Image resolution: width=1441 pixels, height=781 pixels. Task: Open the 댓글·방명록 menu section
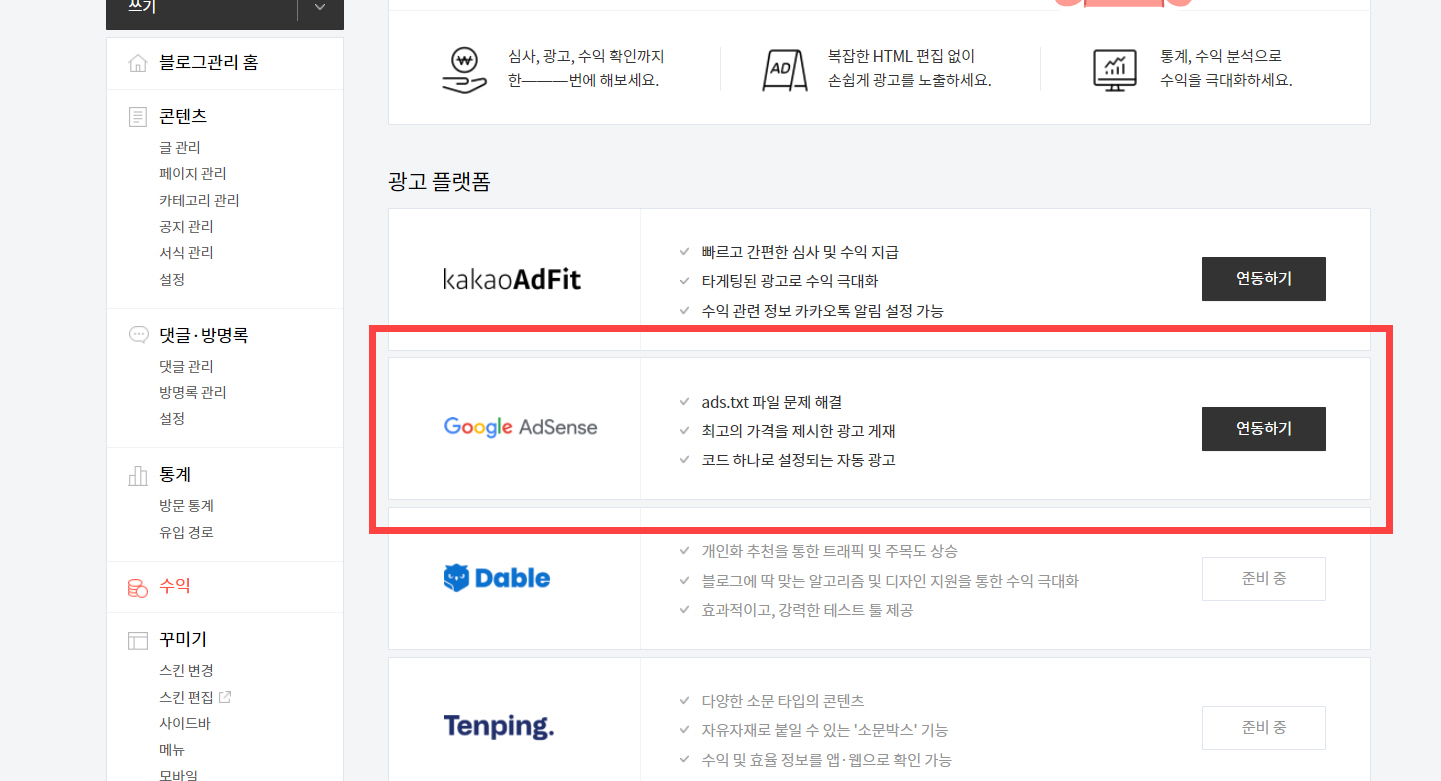203,336
